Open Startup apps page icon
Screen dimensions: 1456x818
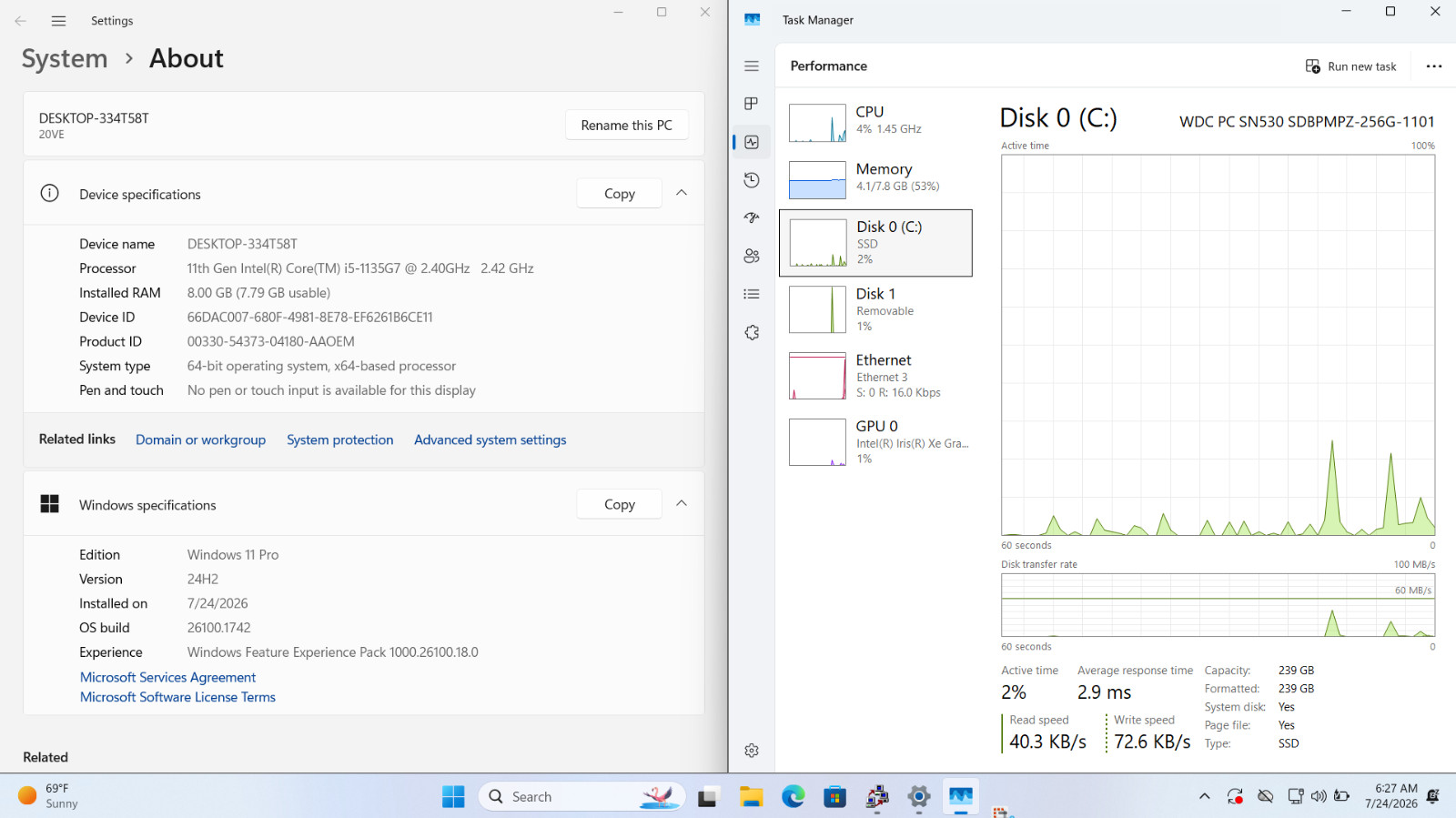click(752, 218)
